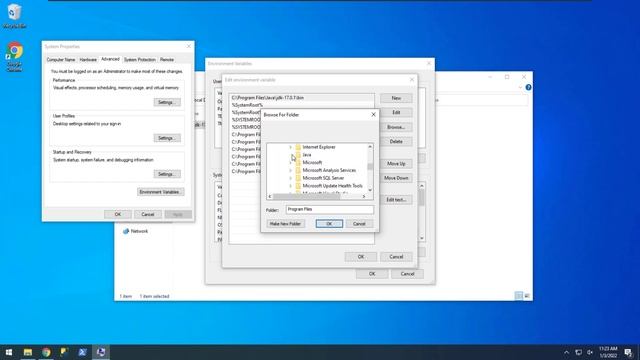Image resolution: width=640 pixels, height=360 pixels.
Task: Click the Browse... button
Action: [x=396, y=127]
